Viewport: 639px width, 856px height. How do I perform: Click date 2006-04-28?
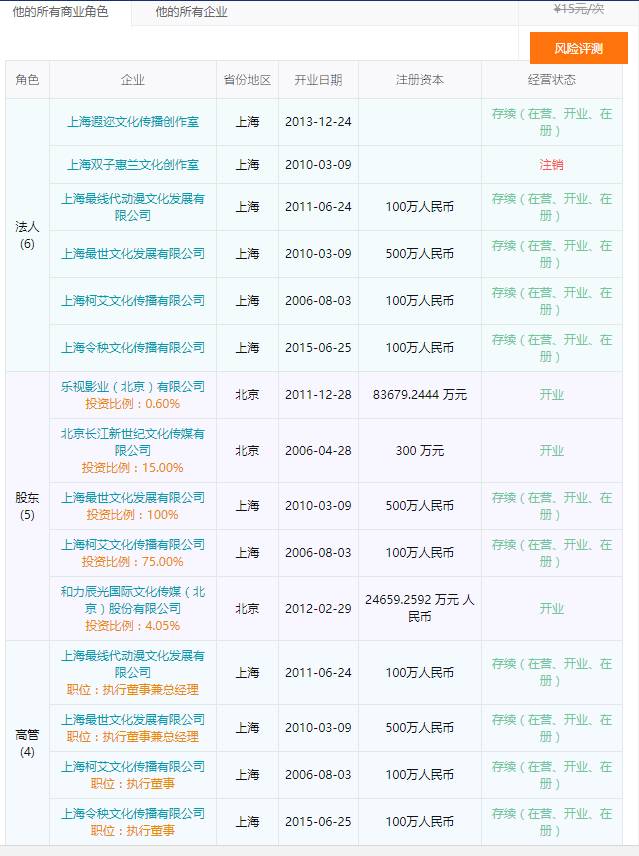[318, 451]
